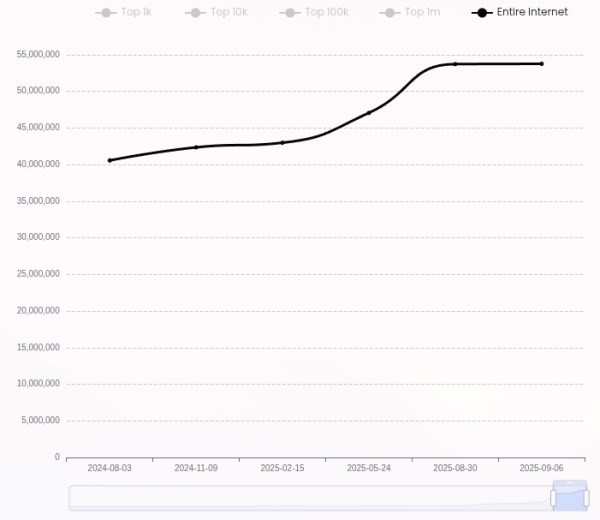
Task: Click the unselected area of zoom slider track
Action: point(300,497)
